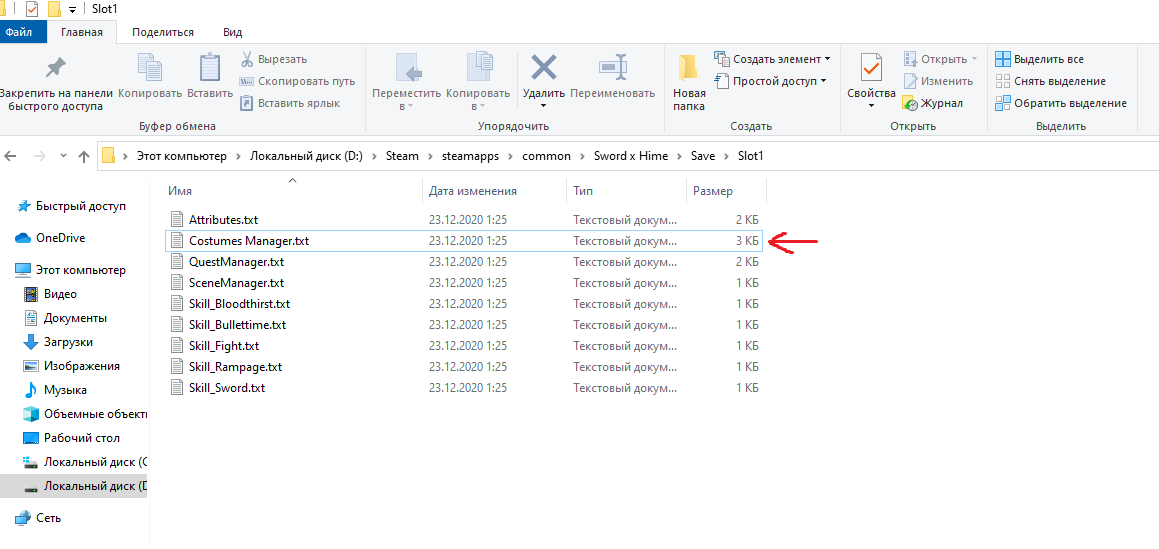Open the Поделиться ribbon tab
The width and height of the screenshot is (1159, 549).
[163, 32]
